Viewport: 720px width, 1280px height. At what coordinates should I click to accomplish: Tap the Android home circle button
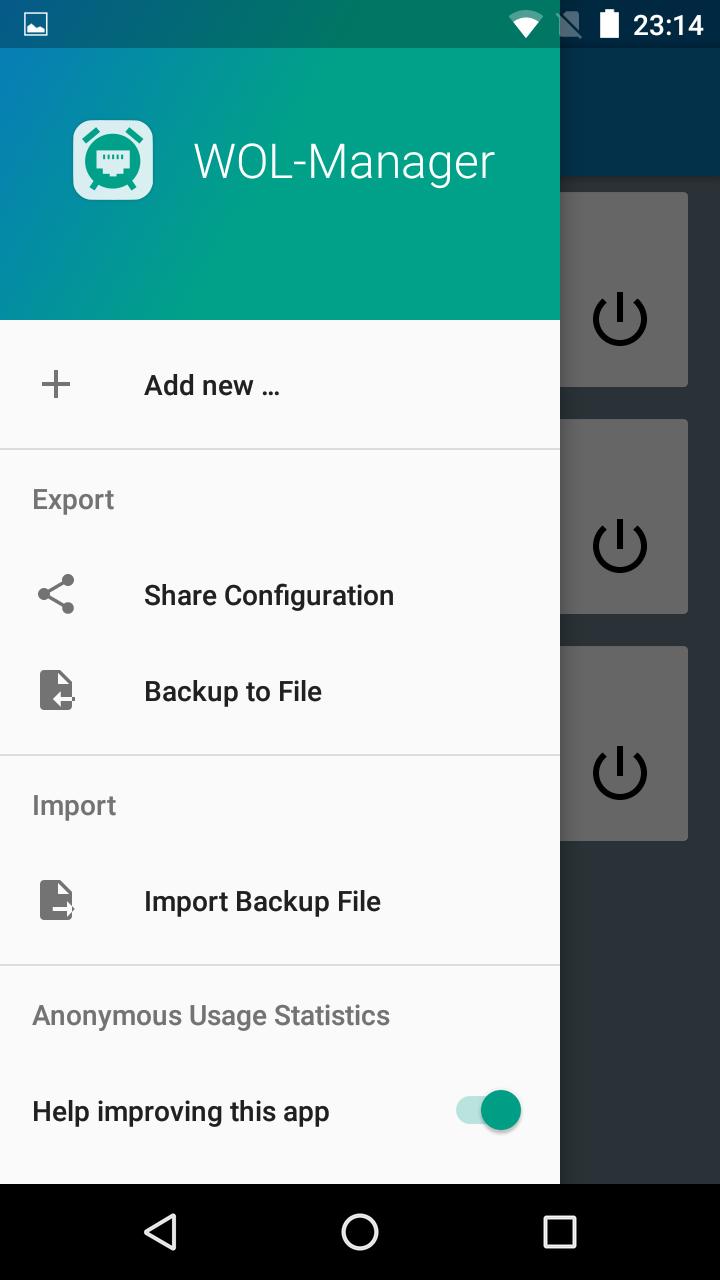click(x=360, y=1232)
